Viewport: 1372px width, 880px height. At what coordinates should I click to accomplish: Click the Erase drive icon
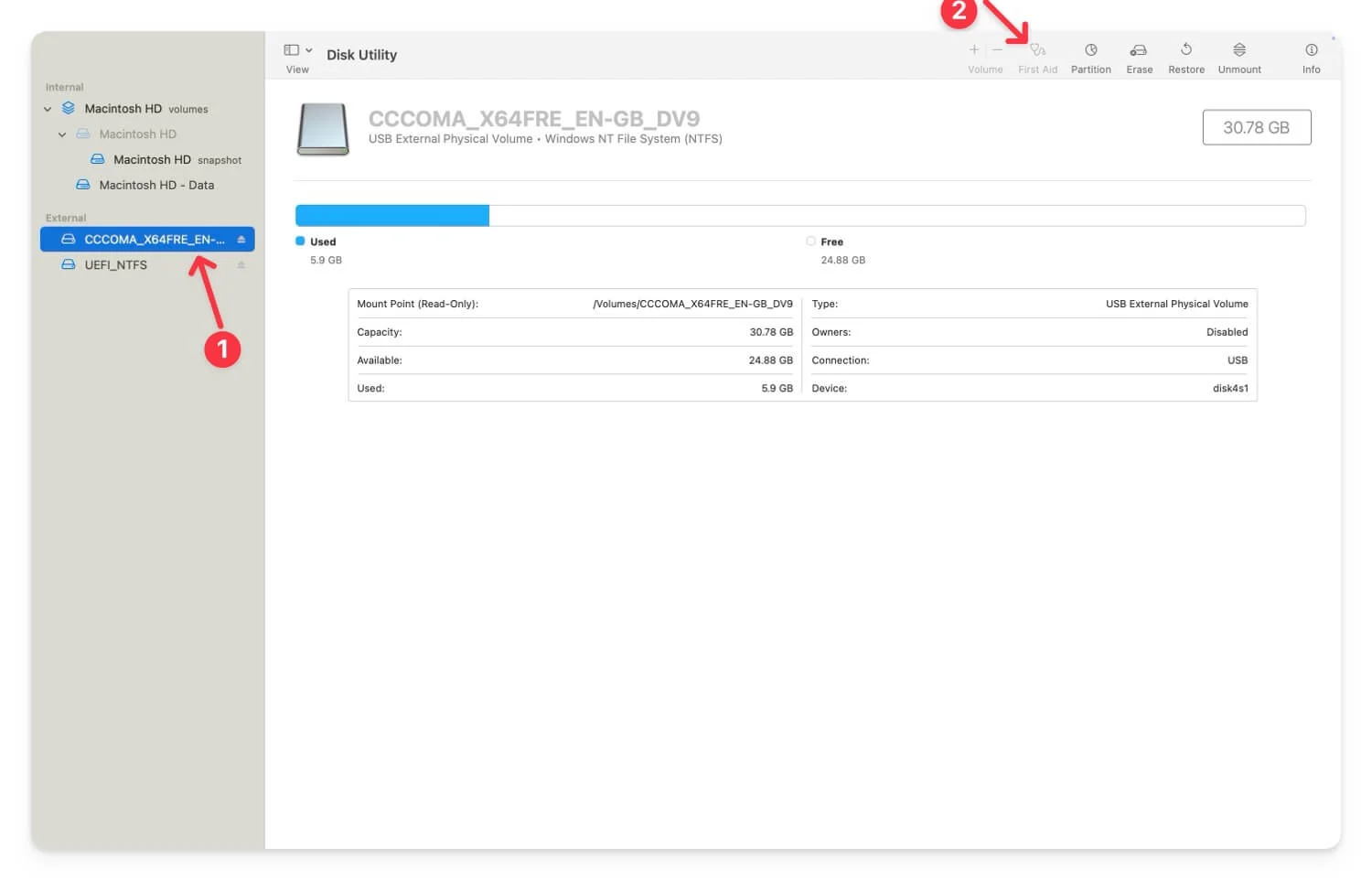coord(1139,50)
